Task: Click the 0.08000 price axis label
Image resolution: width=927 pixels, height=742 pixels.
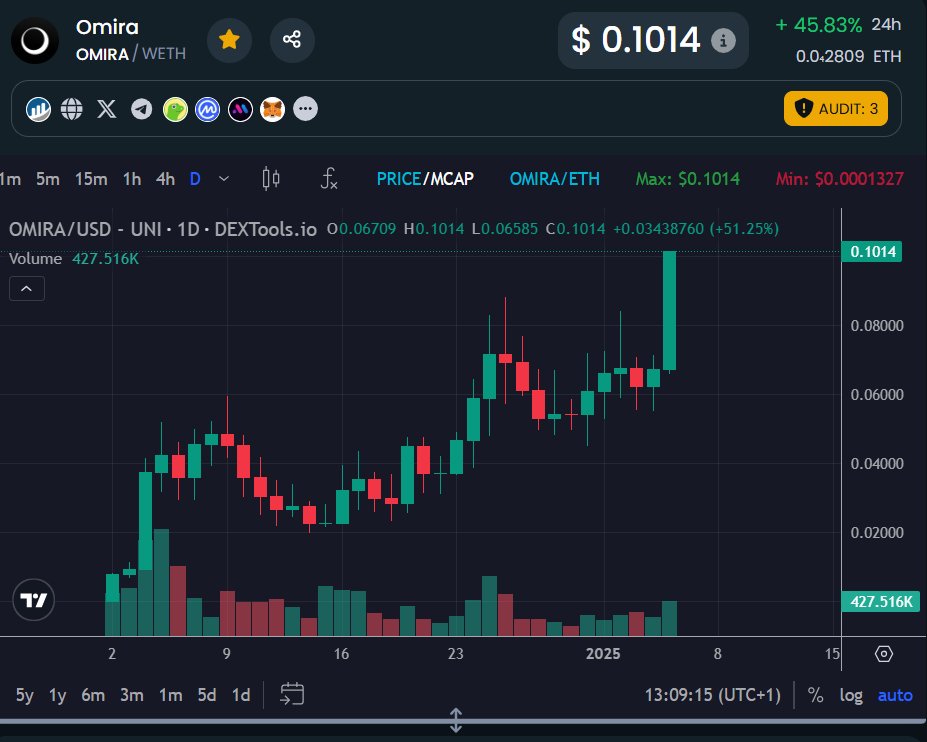Action: click(877, 326)
